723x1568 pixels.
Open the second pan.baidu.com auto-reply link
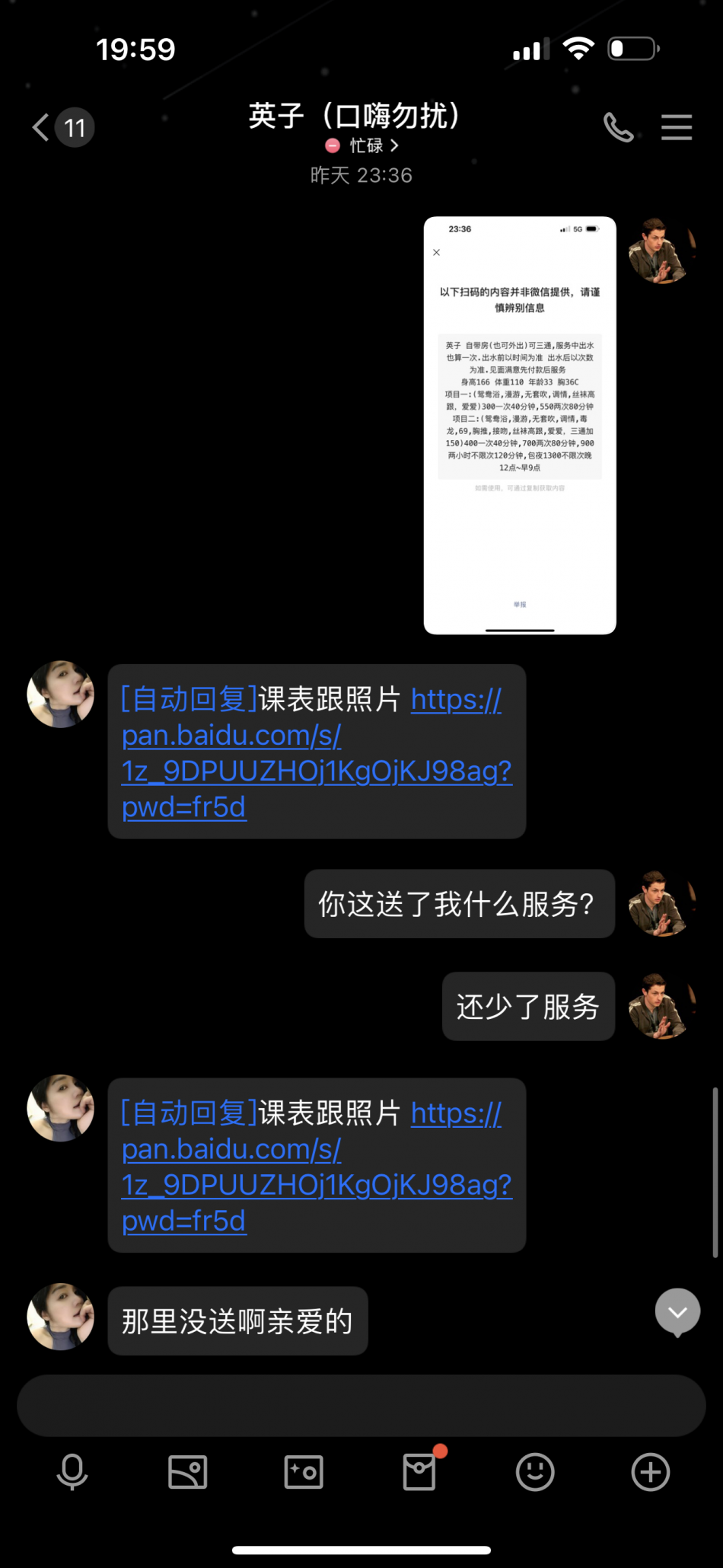pyautogui.click(x=317, y=1167)
